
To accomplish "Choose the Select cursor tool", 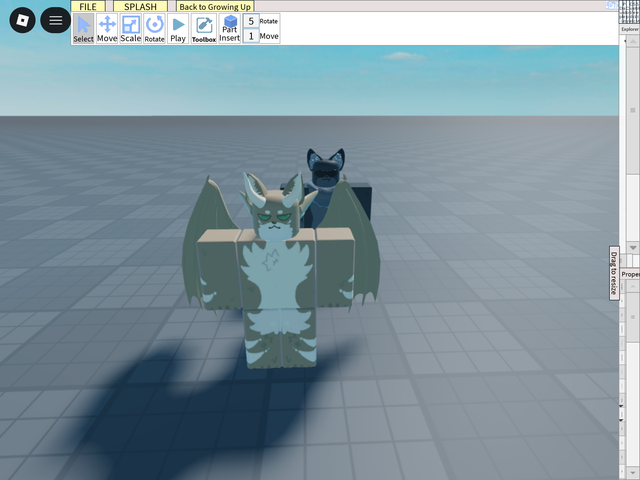I will point(83,29).
